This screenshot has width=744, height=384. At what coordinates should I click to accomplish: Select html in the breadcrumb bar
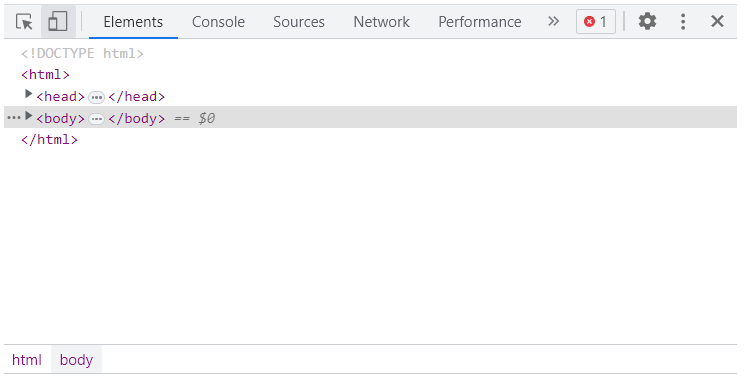(x=27, y=360)
